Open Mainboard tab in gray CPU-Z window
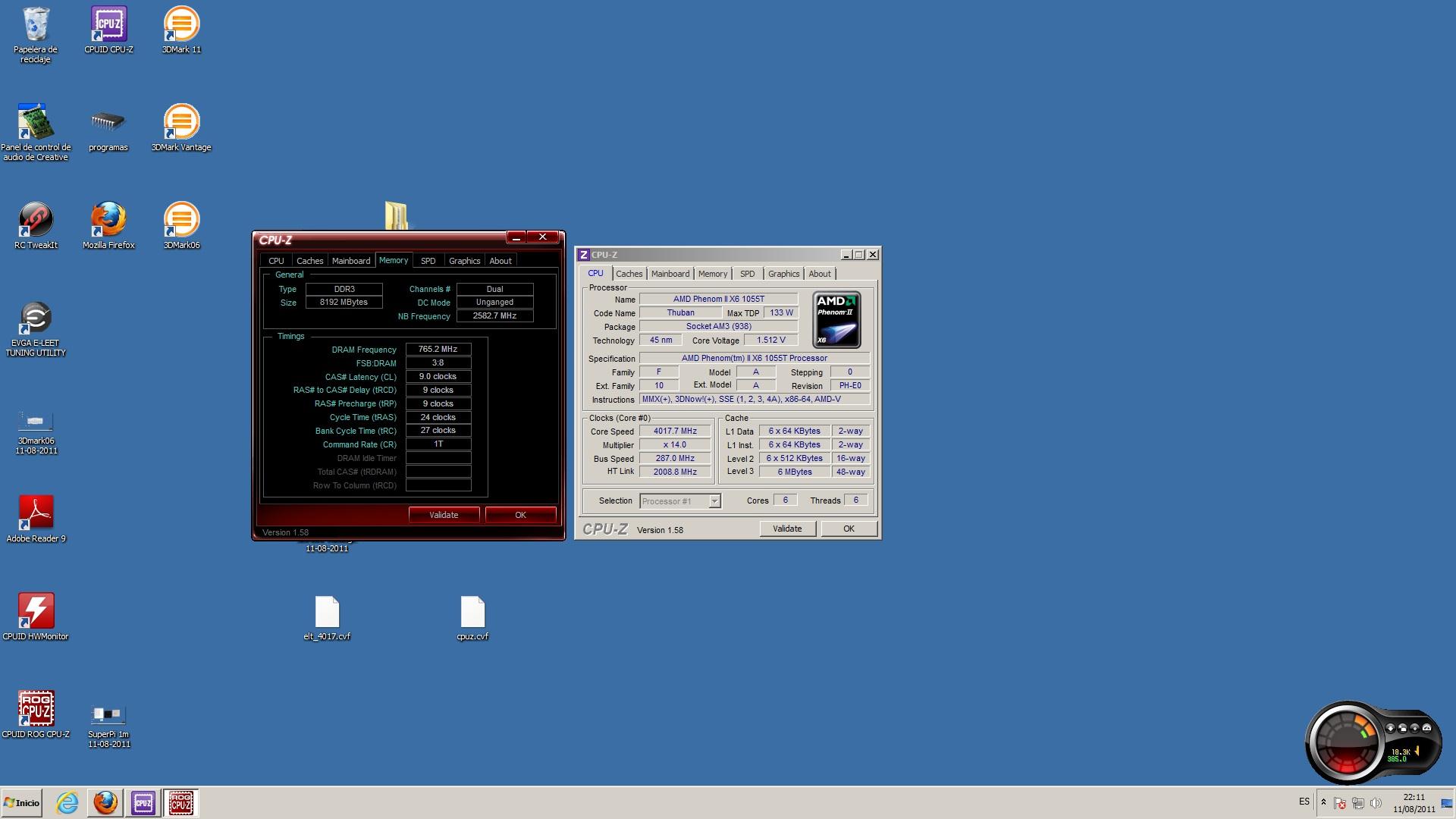The image size is (1456, 819). coord(670,274)
